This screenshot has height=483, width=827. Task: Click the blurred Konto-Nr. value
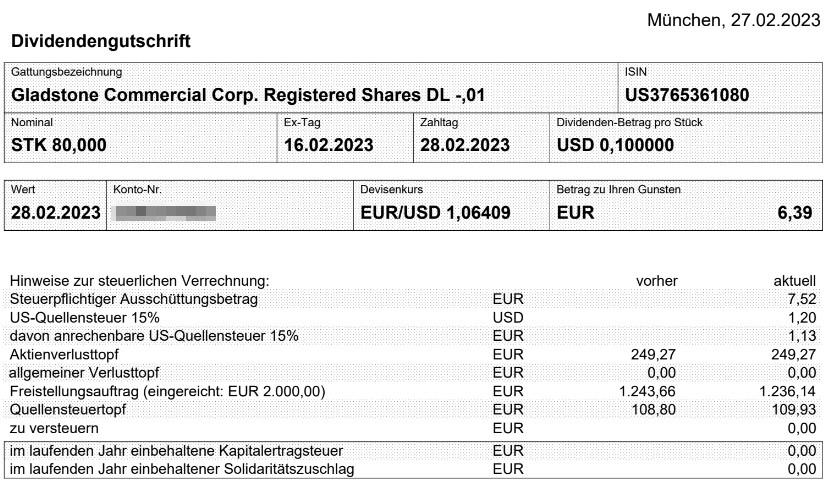163,212
